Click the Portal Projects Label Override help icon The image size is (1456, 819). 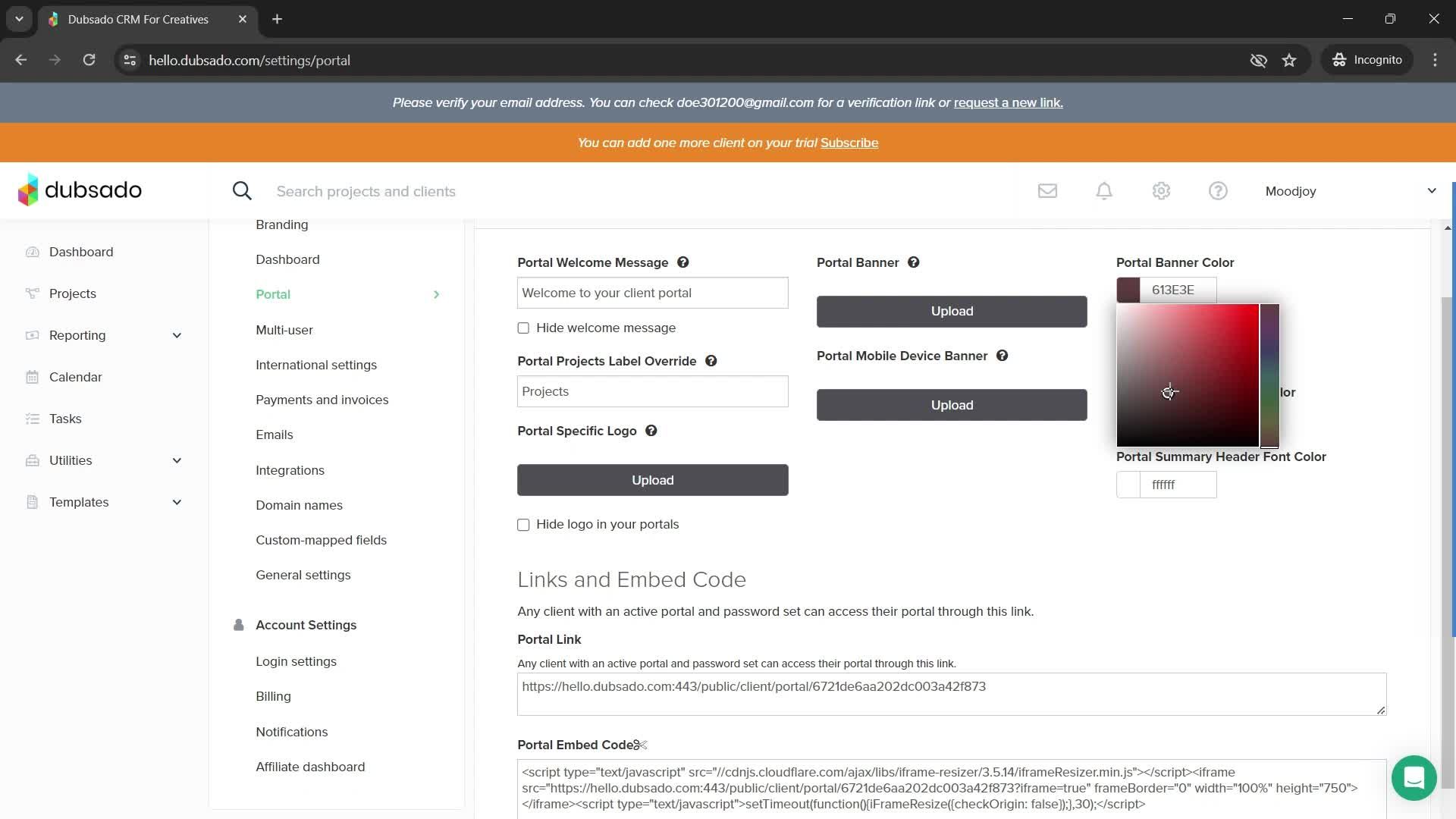(711, 361)
